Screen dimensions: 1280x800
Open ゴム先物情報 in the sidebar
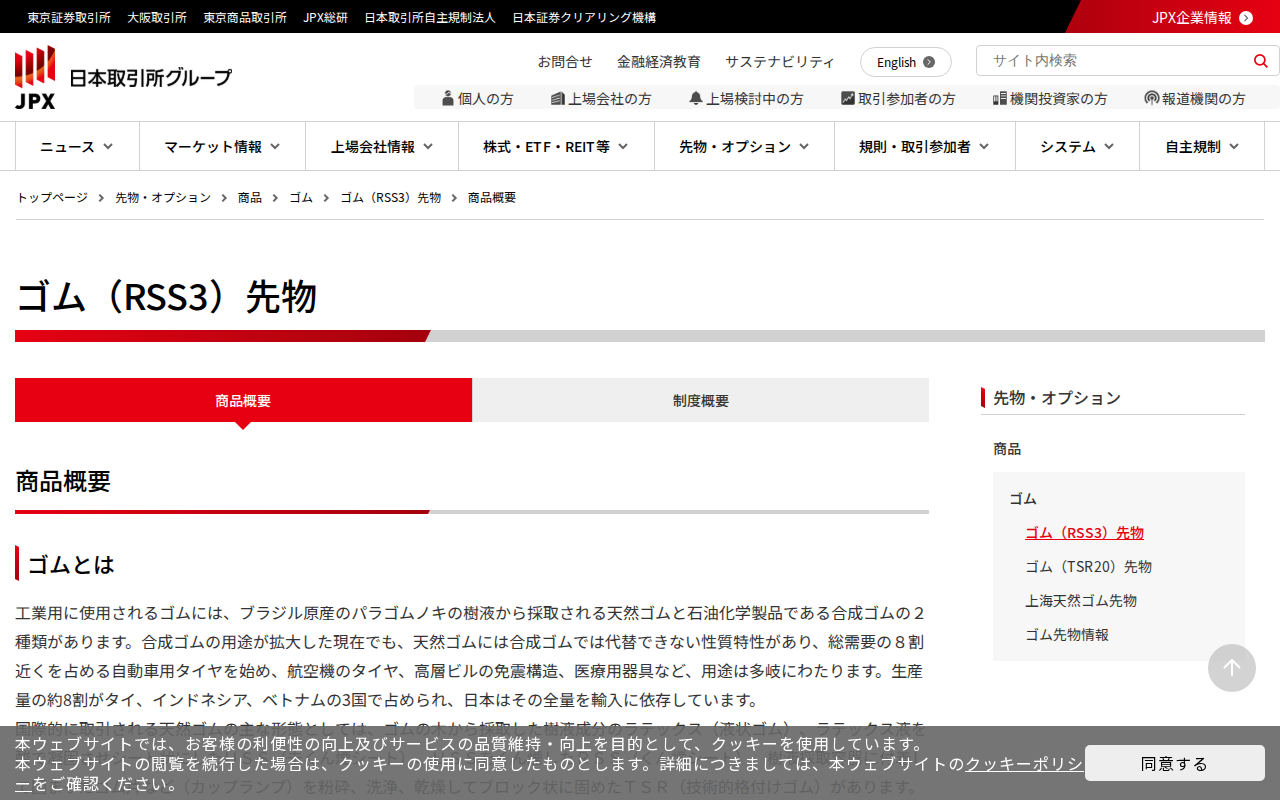coord(1067,635)
